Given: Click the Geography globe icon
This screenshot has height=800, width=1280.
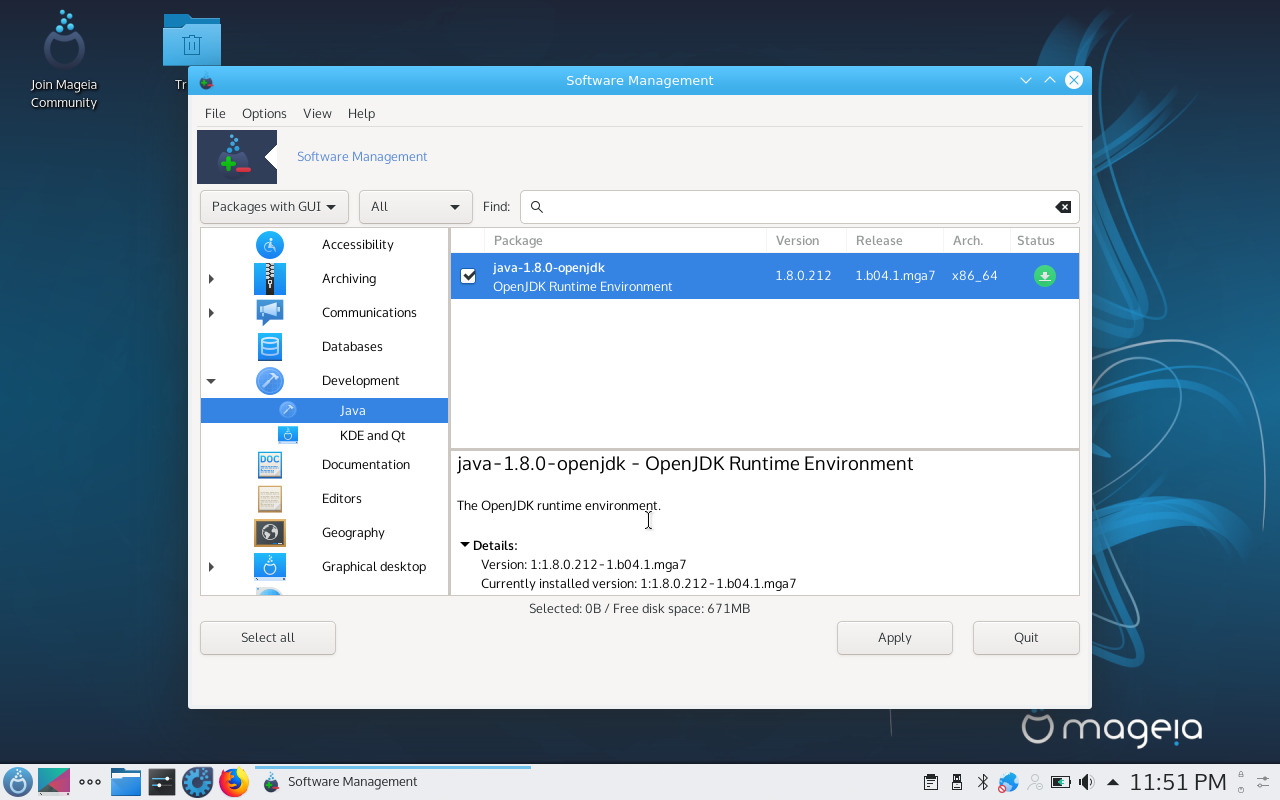Looking at the screenshot, I should 270,533.
